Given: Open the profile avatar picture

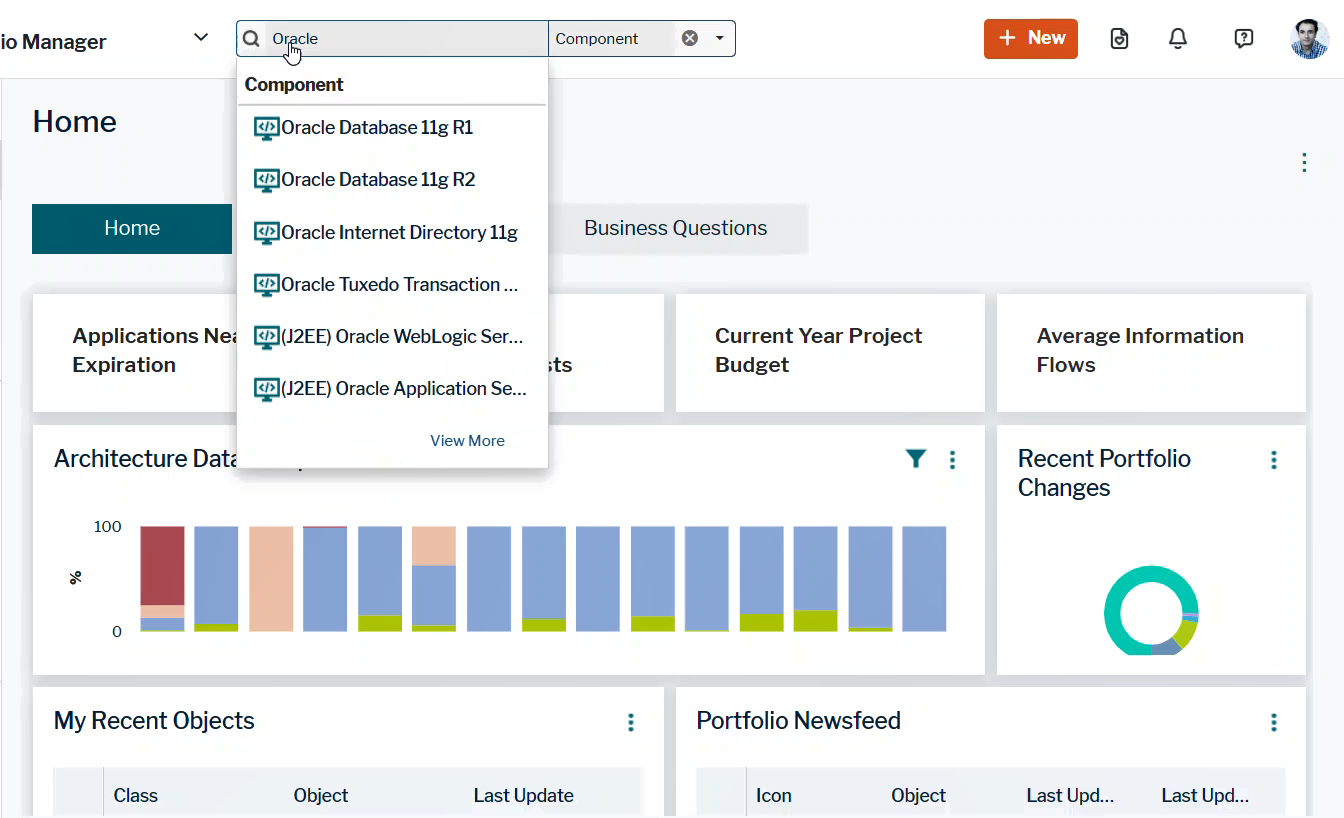Looking at the screenshot, I should coord(1309,40).
